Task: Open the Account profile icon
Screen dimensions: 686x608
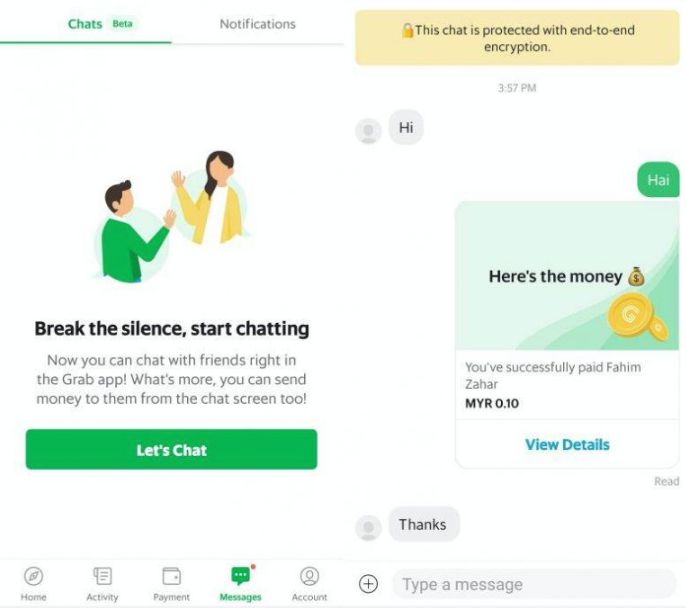Action: (x=309, y=576)
